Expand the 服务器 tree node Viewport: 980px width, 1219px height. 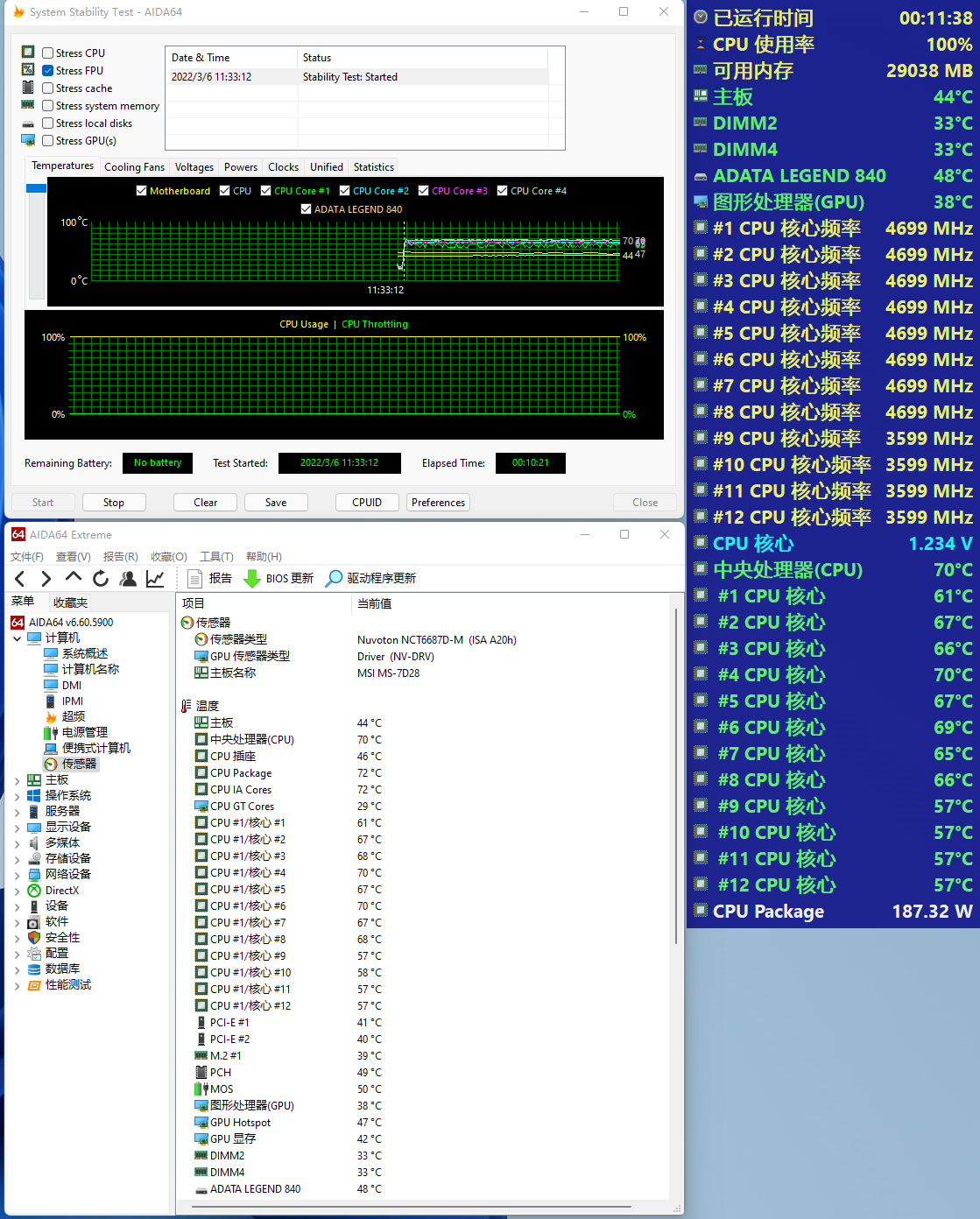[18, 812]
